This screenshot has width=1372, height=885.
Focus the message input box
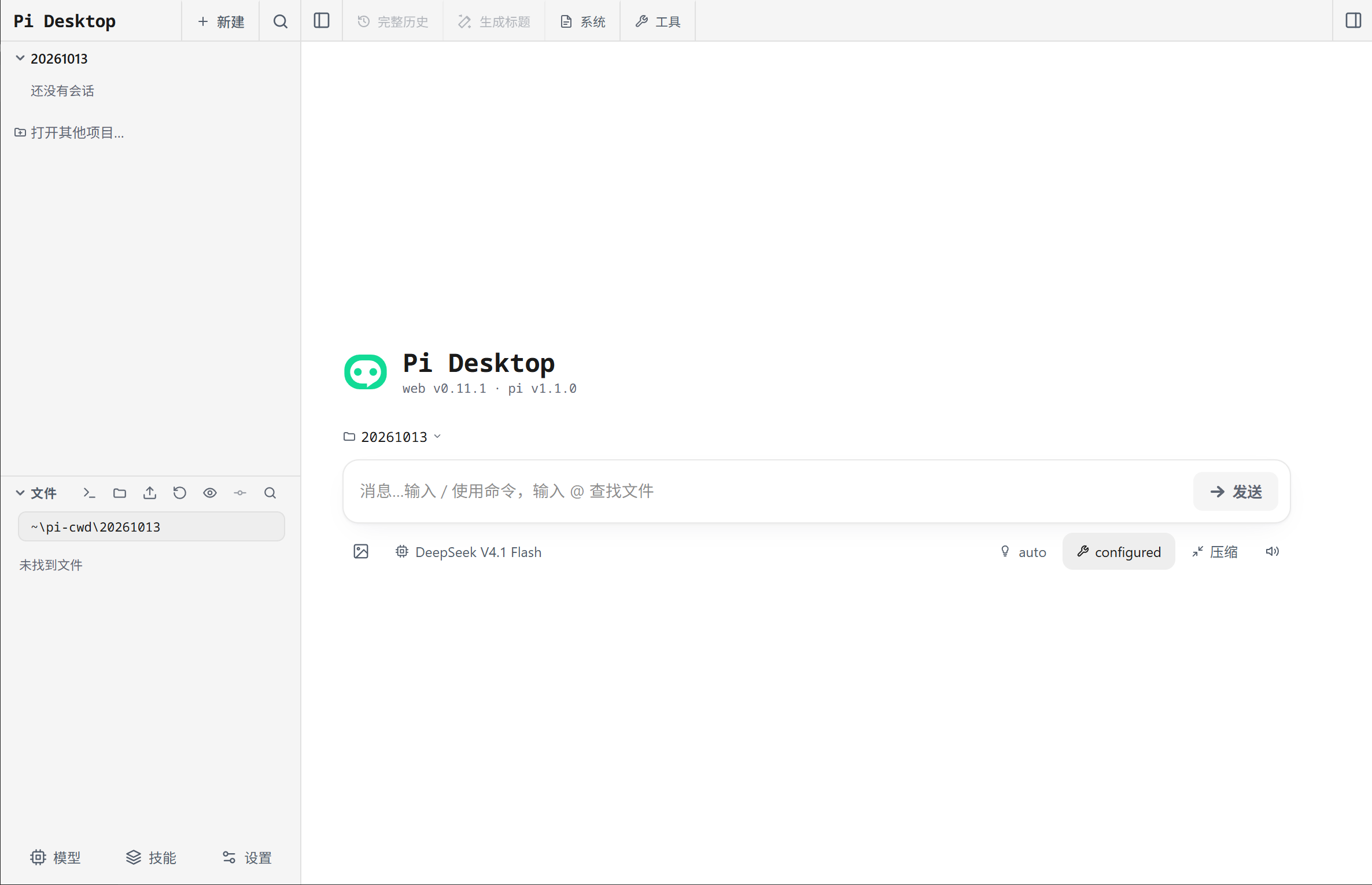point(769,491)
